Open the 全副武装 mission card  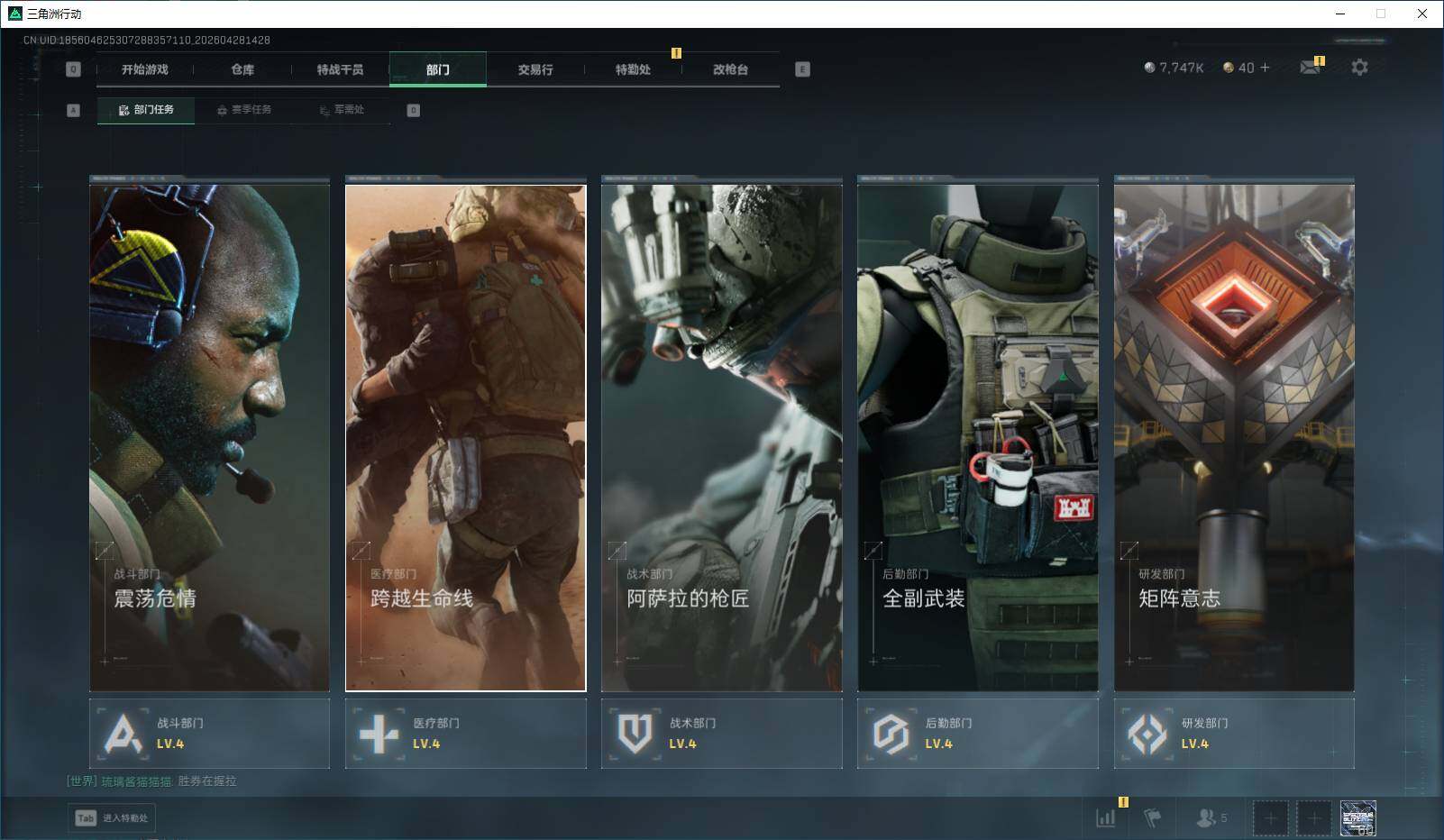978,438
